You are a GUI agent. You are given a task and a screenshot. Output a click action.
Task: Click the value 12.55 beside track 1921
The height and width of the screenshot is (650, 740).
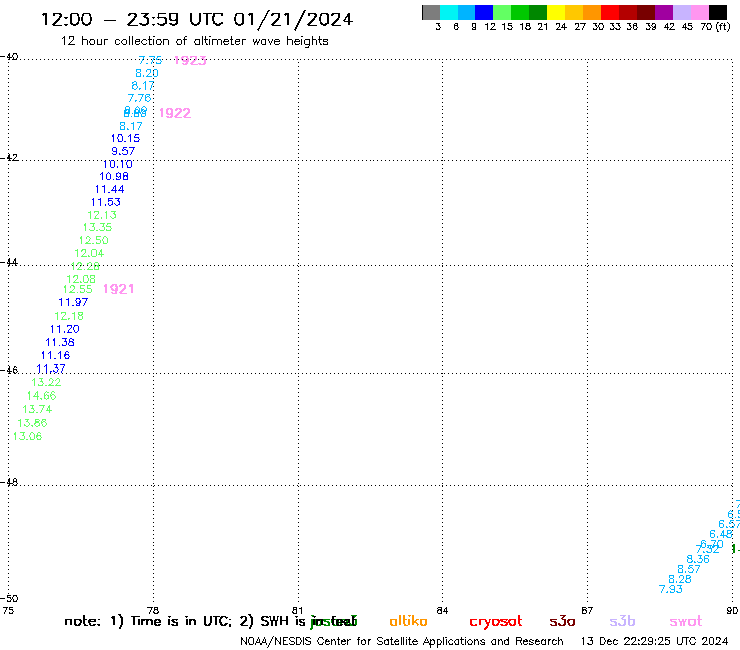pyautogui.click(x=78, y=289)
